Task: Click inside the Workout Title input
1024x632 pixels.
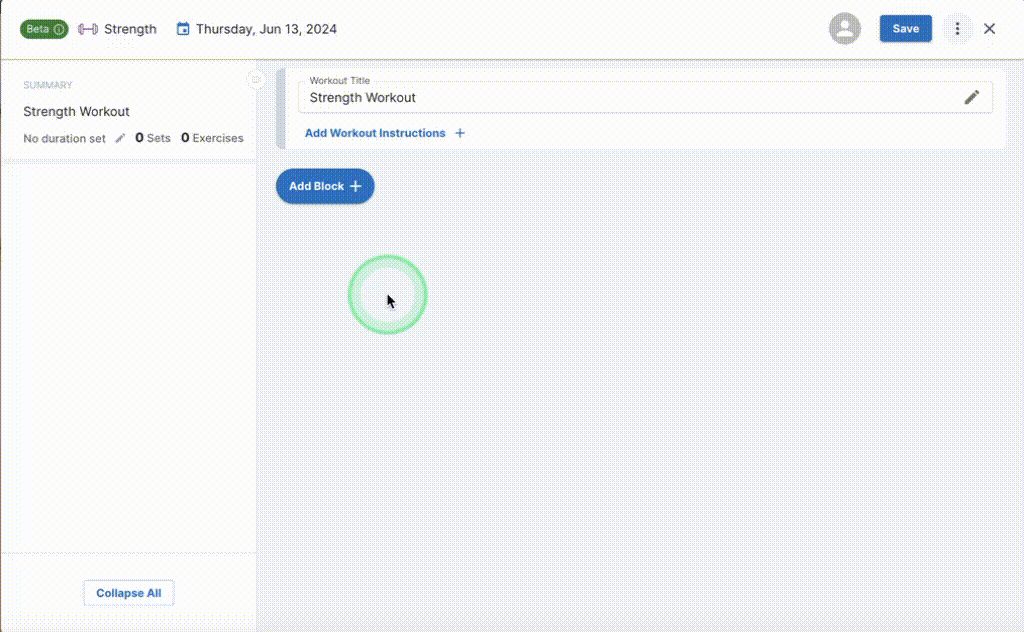Action: [x=500, y=98]
